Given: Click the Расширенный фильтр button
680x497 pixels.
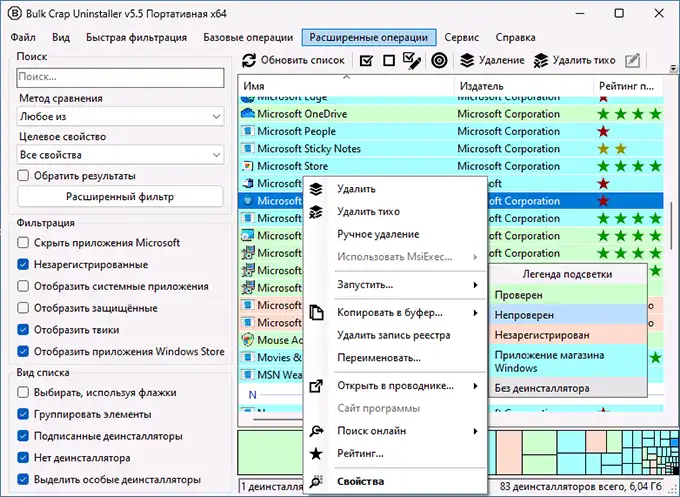Looking at the screenshot, I should tap(120, 196).
